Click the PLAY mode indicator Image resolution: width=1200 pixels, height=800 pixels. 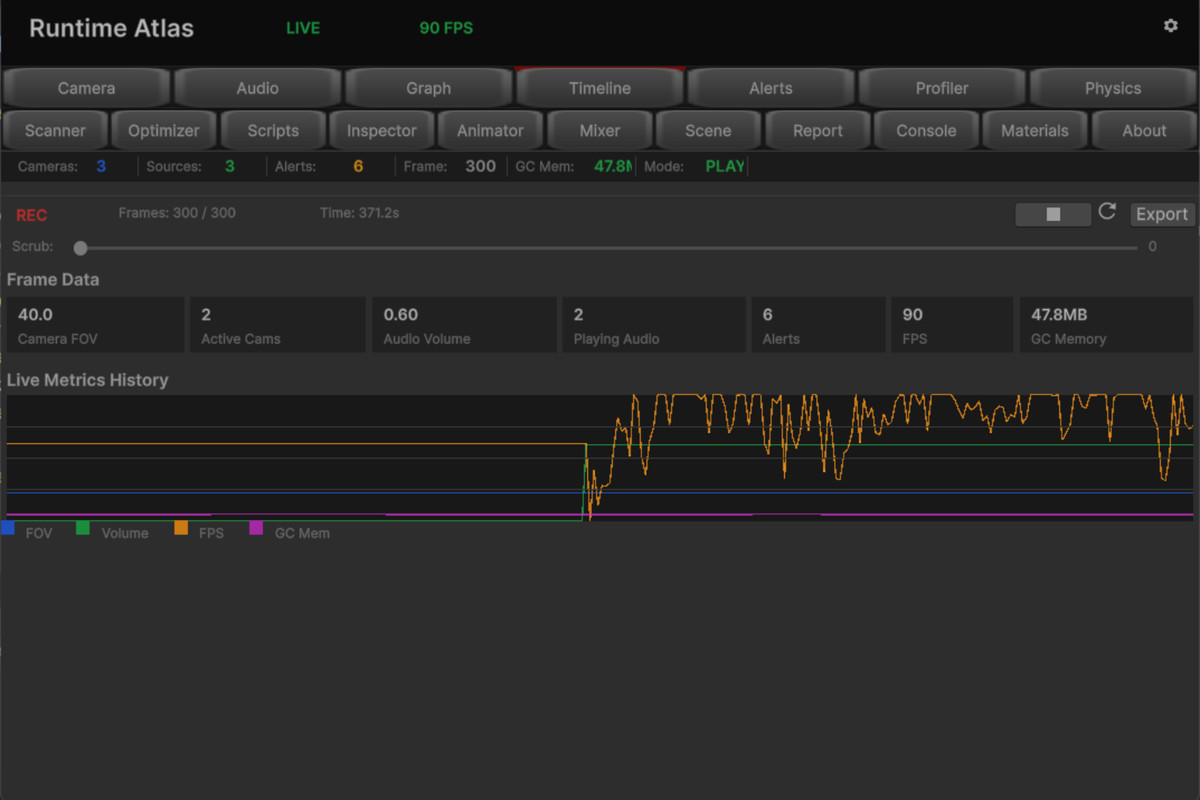coord(725,166)
